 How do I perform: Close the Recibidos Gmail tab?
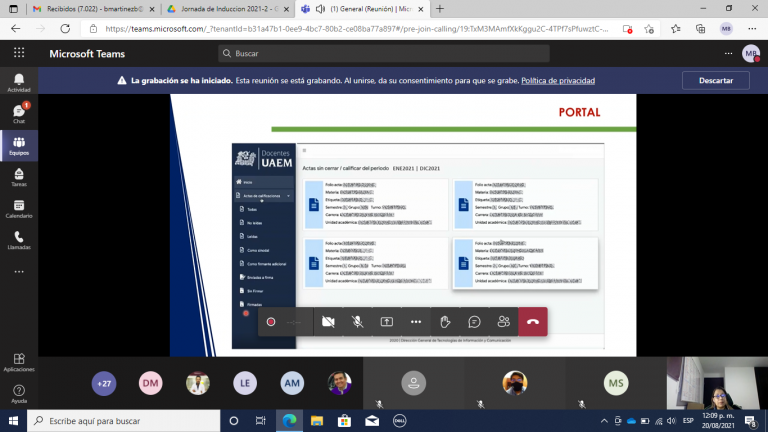pyautogui.click(x=152, y=9)
